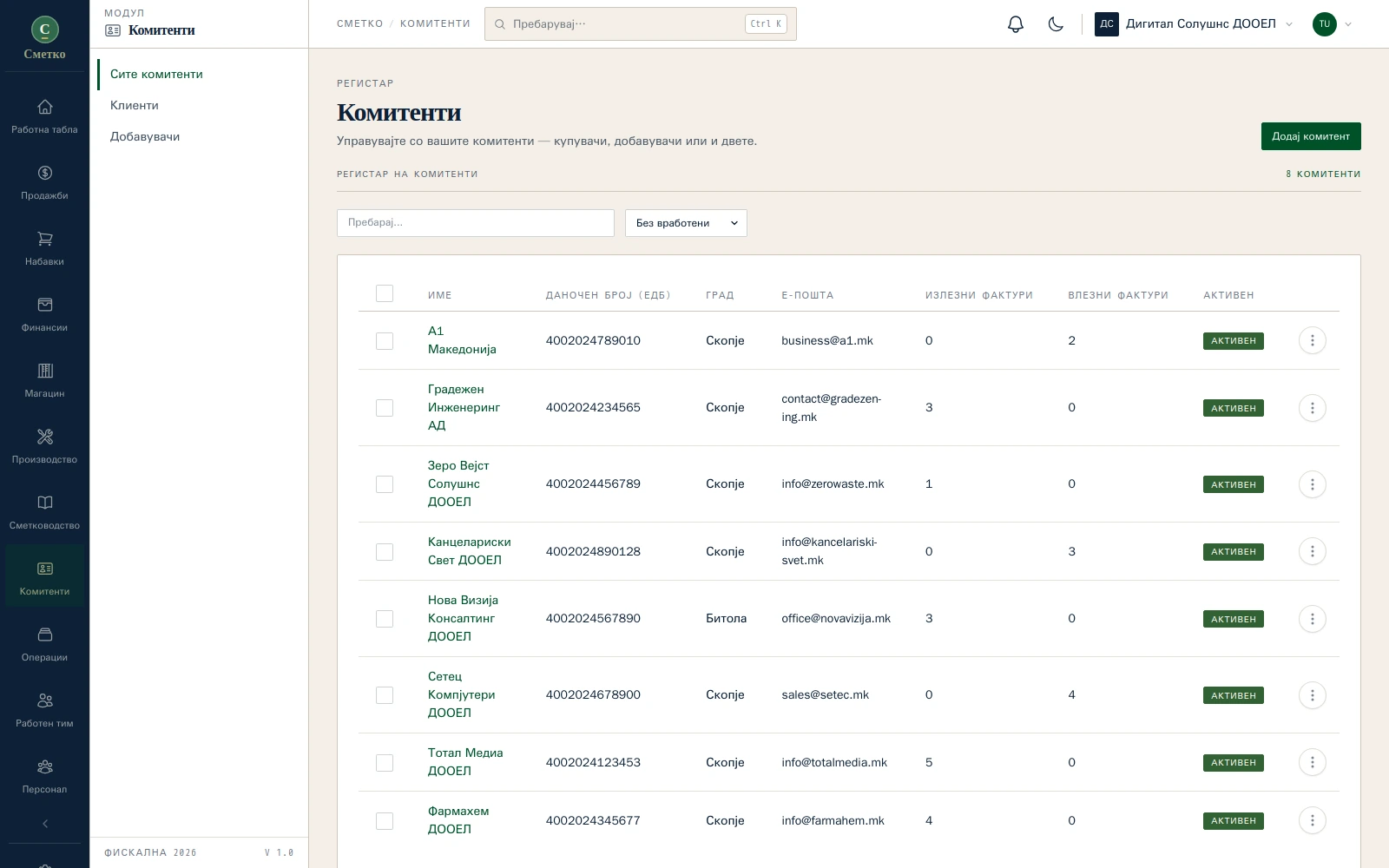Open the Работна табла dashboard icon
This screenshot has height=868, width=1389.
click(x=44, y=117)
